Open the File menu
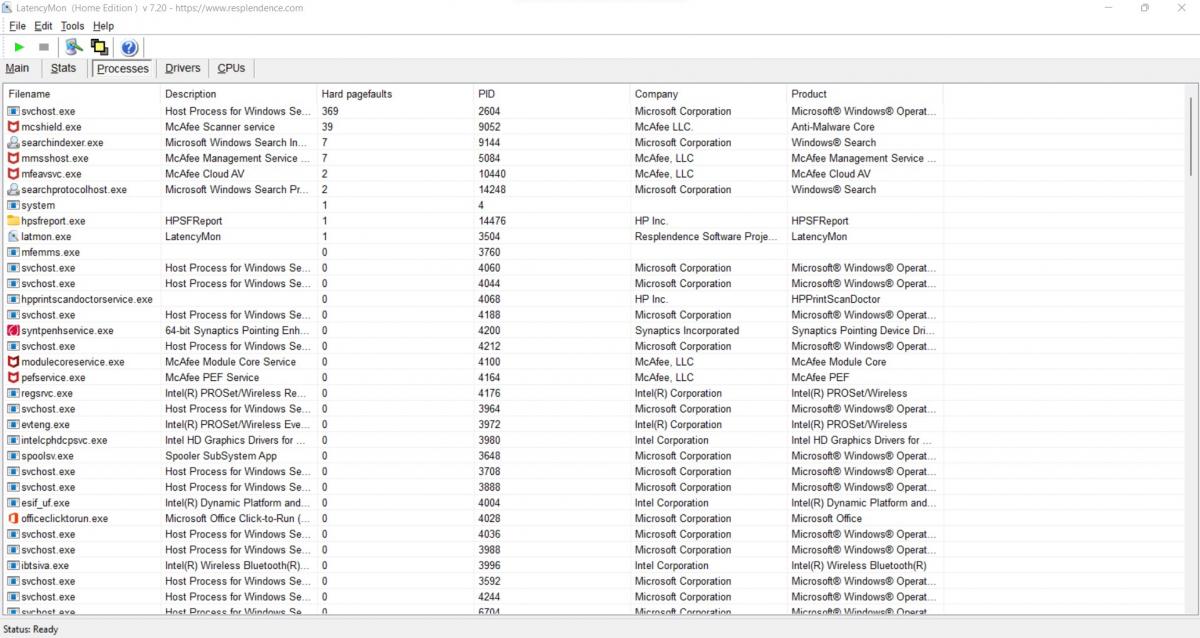 click(17, 26)
